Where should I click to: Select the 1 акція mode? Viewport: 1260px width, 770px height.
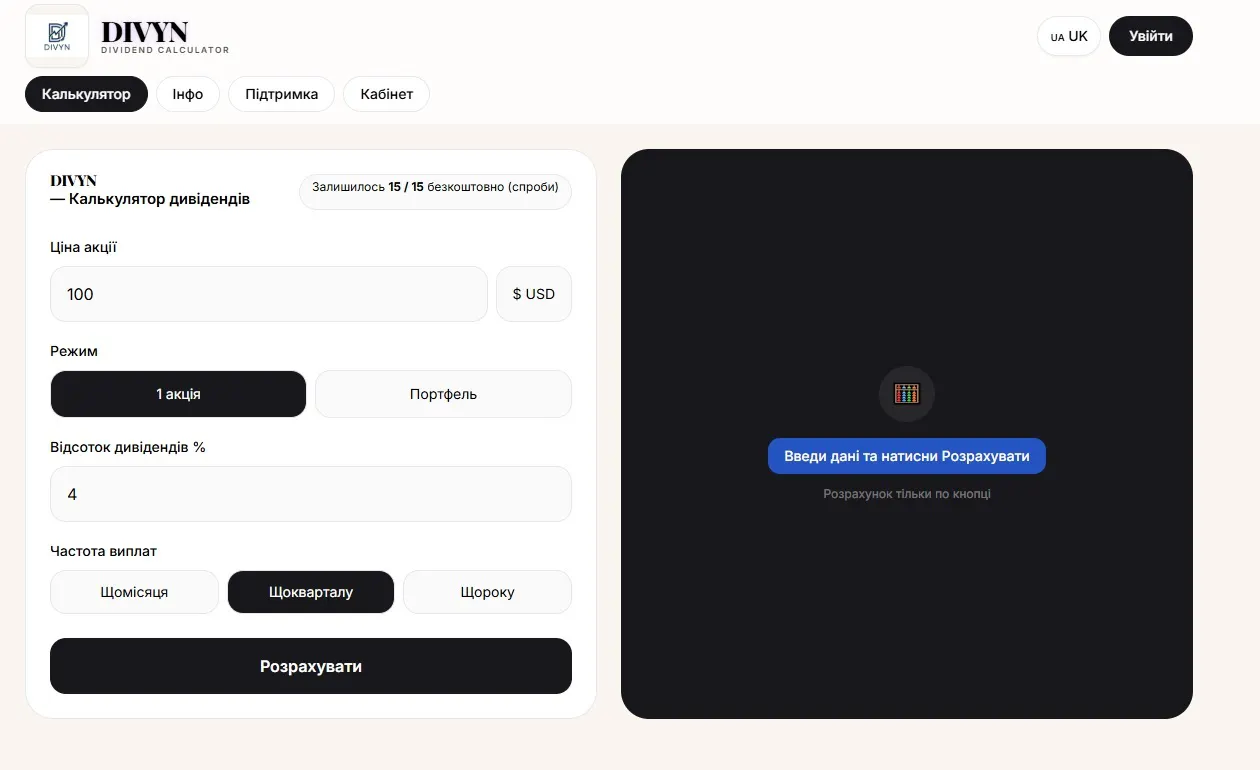(x=178, y=394)
